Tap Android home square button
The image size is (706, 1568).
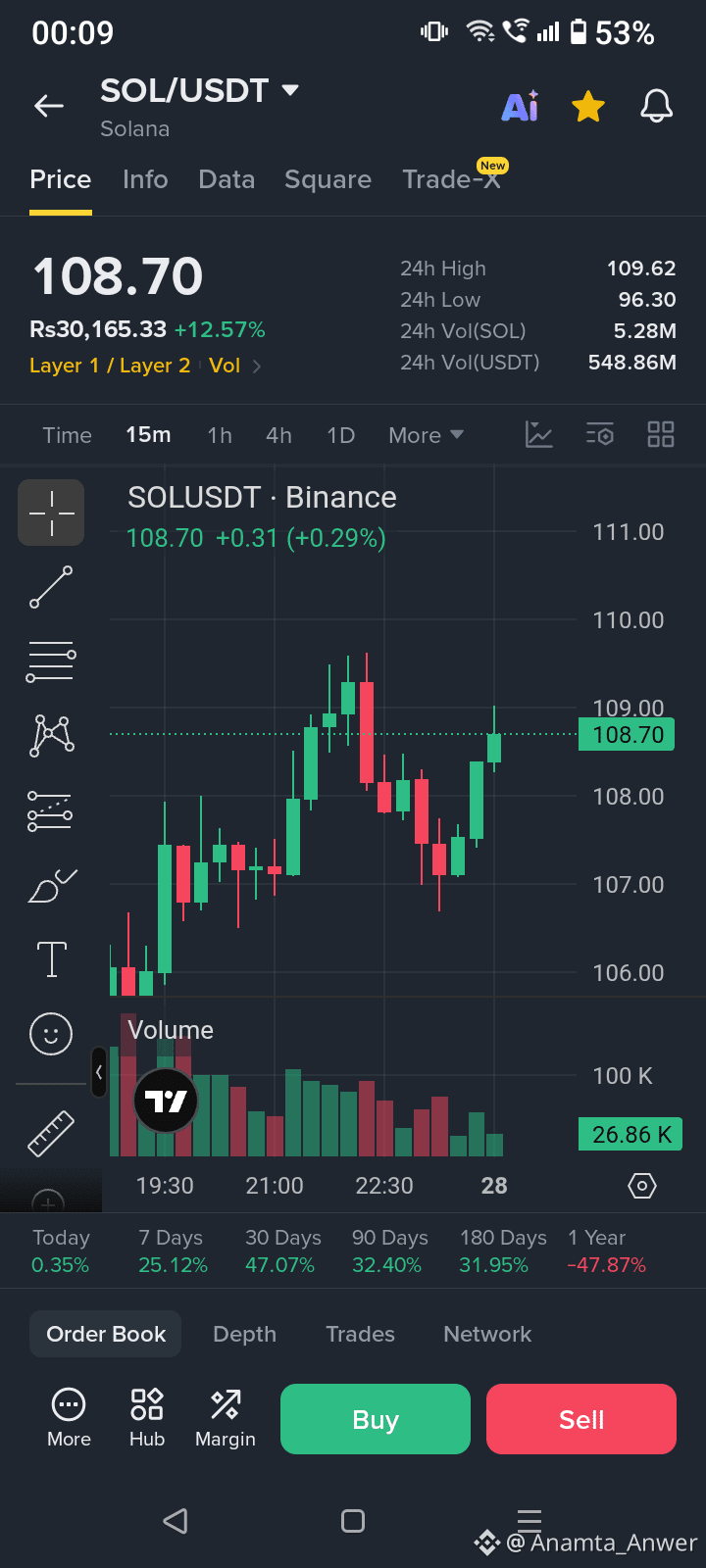tap(353, 1520)
